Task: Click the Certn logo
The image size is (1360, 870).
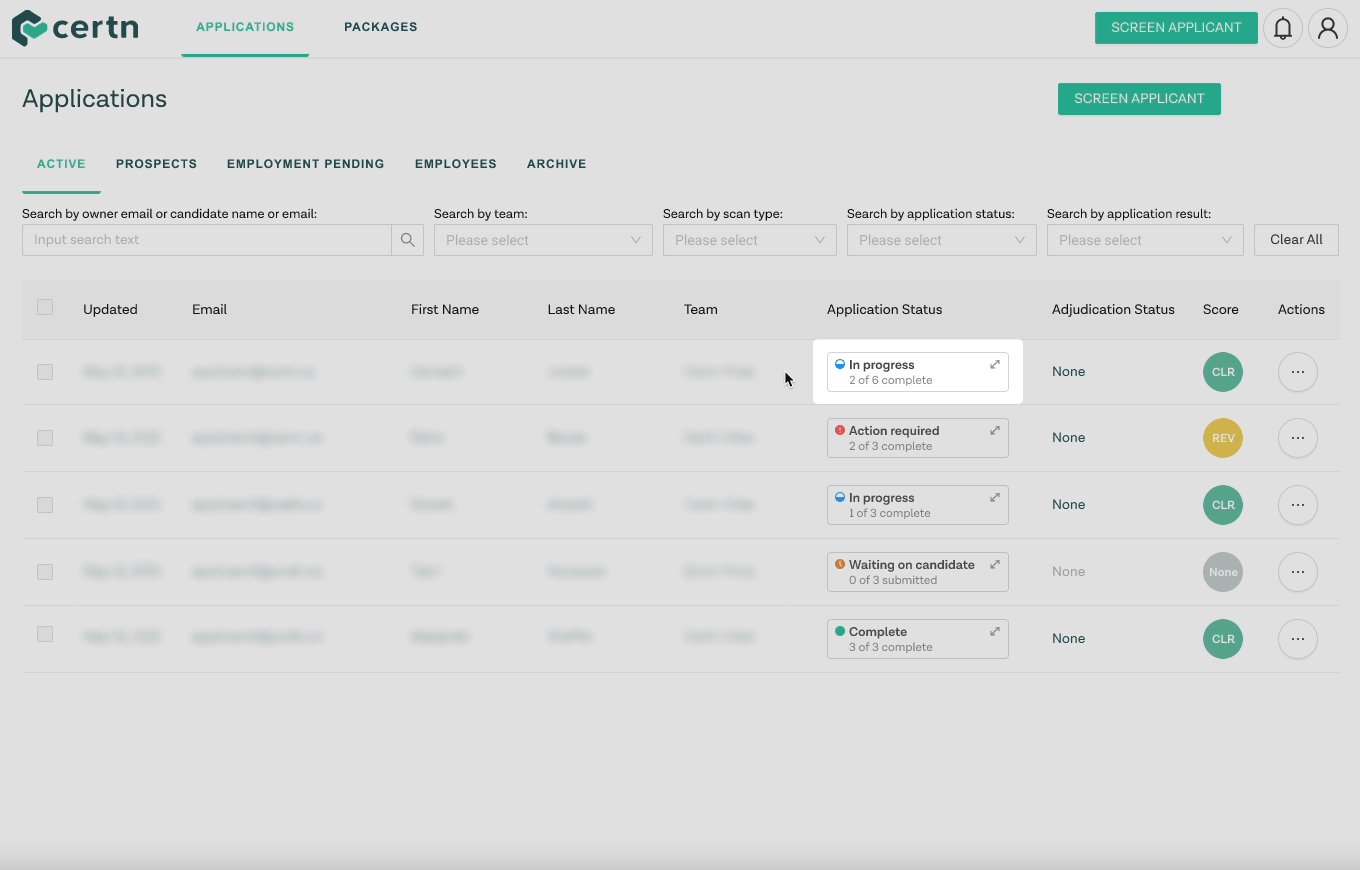Action: (x=74, y=28)
